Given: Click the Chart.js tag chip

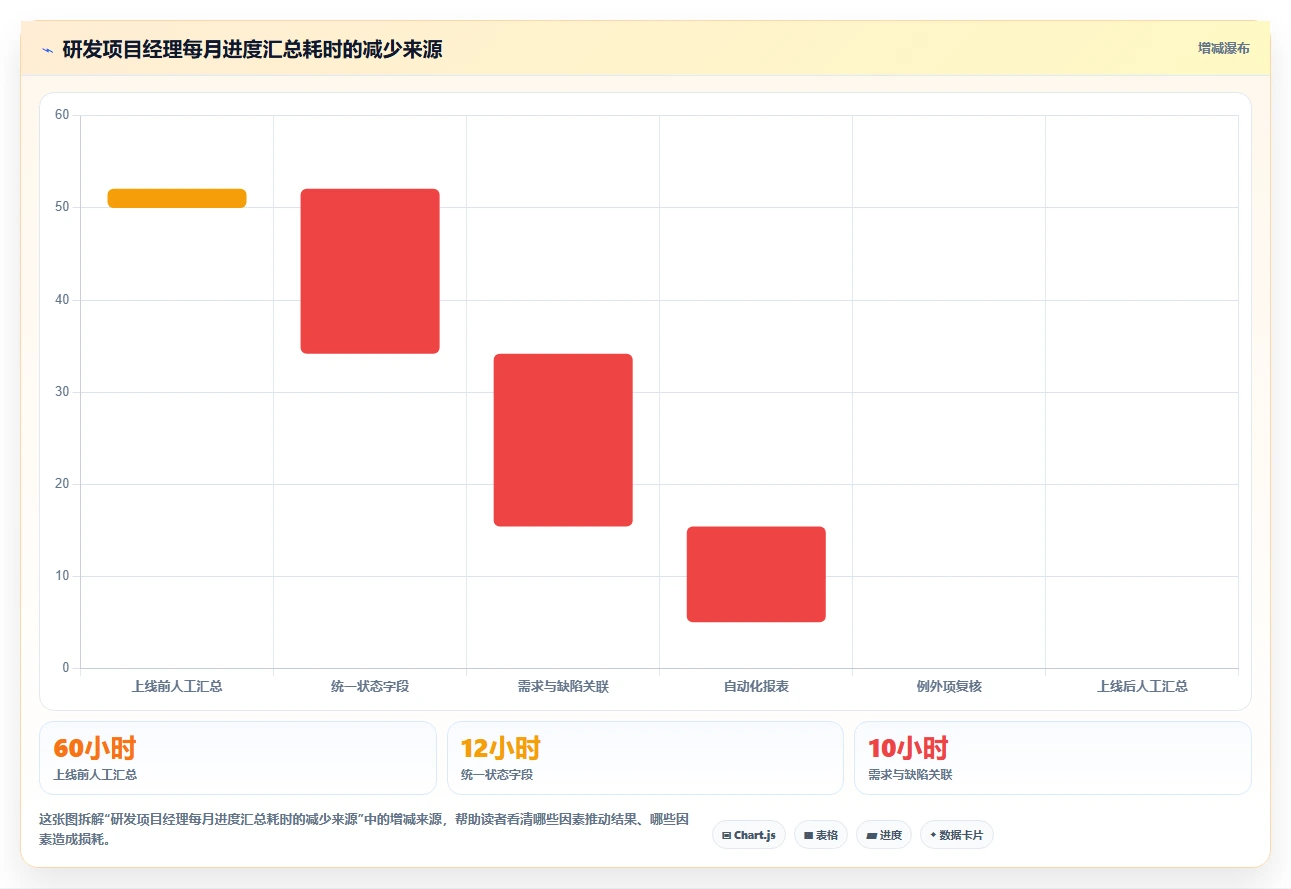Looking at the screenshot, I should click(x=749, y=835).
